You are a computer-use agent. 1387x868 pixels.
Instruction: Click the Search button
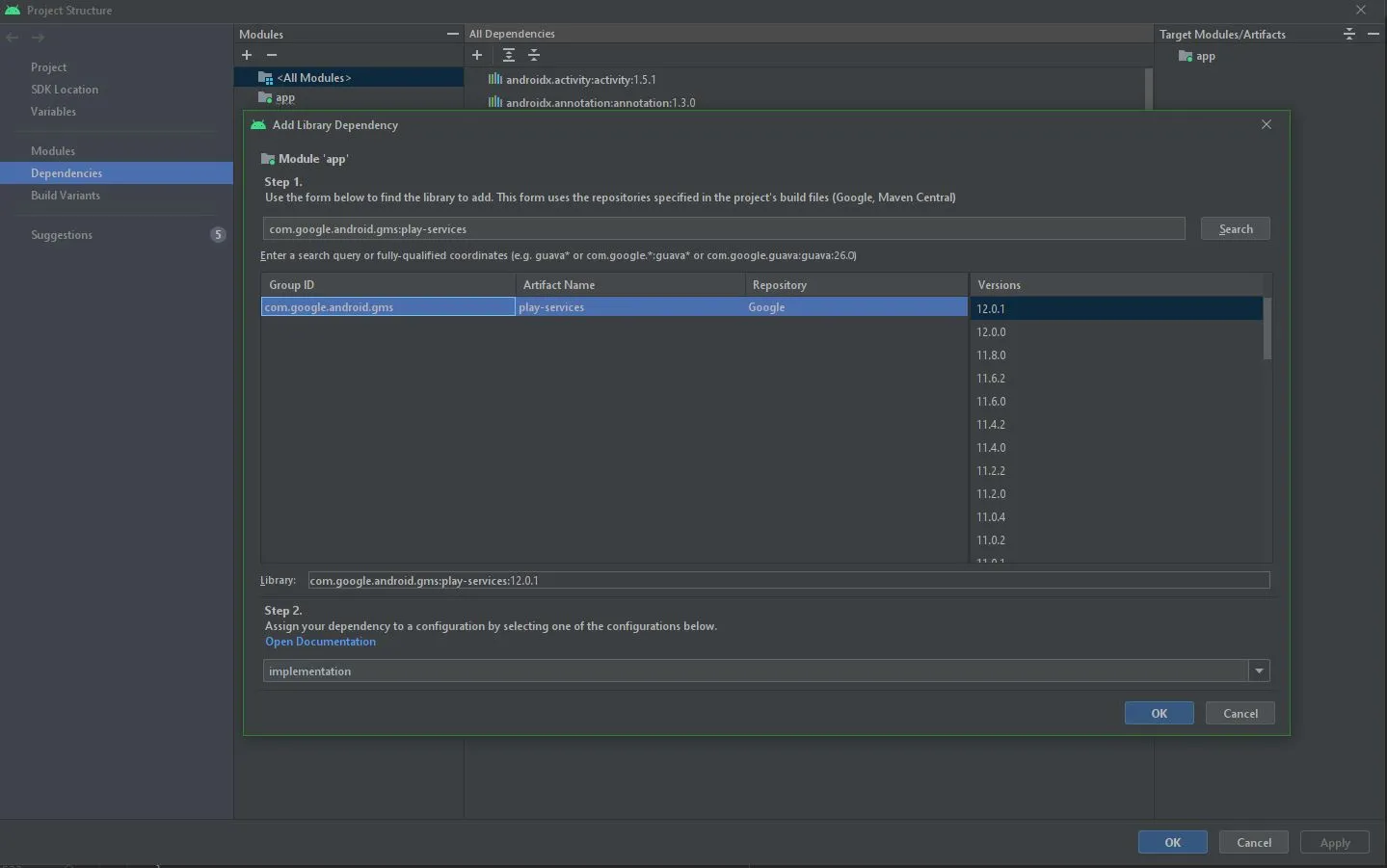coord(1236,229)
